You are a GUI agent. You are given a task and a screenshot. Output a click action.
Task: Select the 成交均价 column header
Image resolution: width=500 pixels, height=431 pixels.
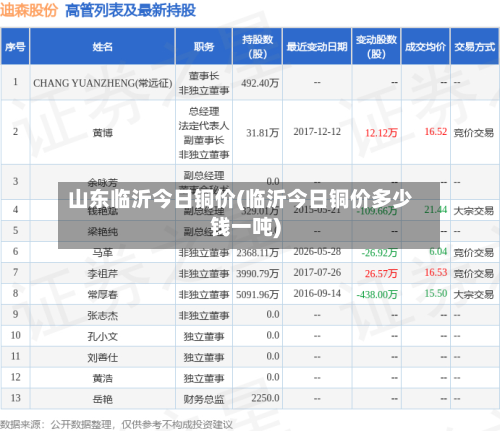coord(425,47)
